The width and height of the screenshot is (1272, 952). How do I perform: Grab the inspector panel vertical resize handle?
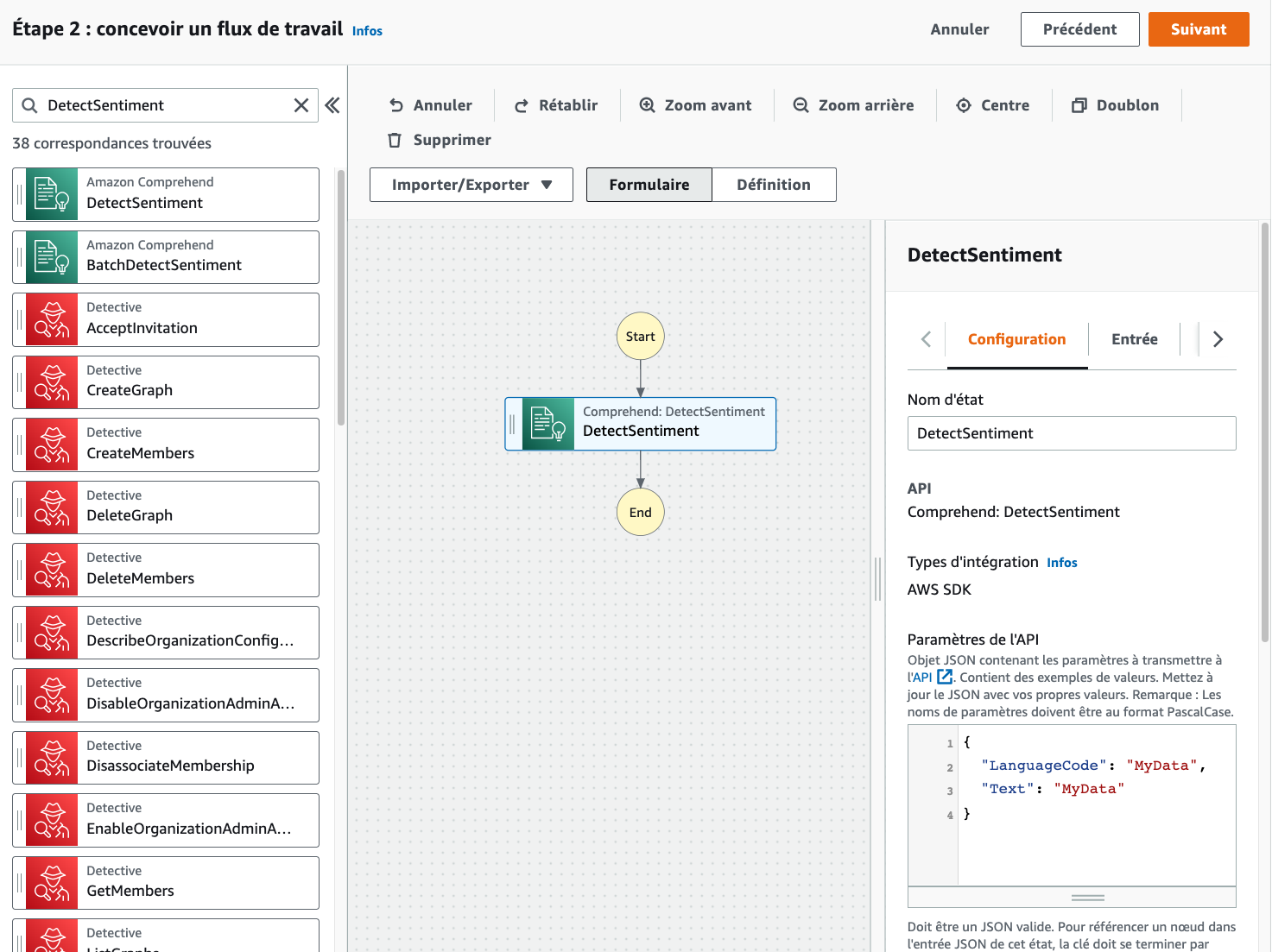(878, 579)
